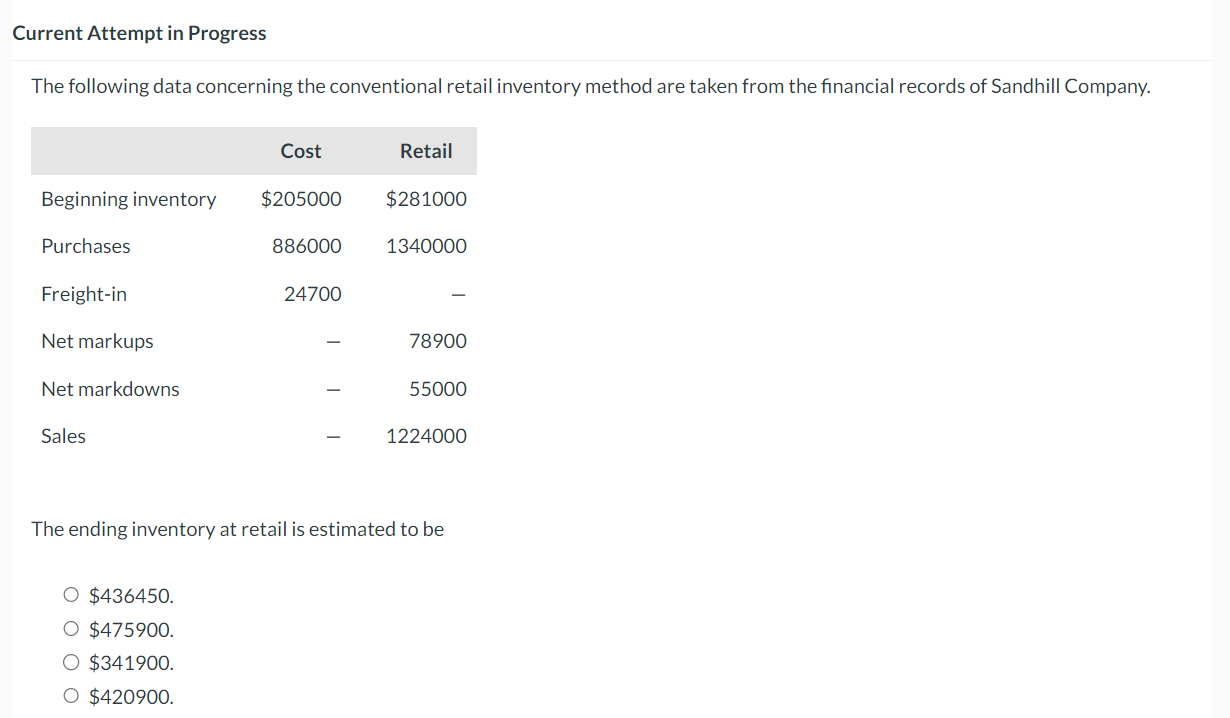Viewport: 1230px width, 718px height.
Task: Click the Beginning inventory row label
Action: 128,199
